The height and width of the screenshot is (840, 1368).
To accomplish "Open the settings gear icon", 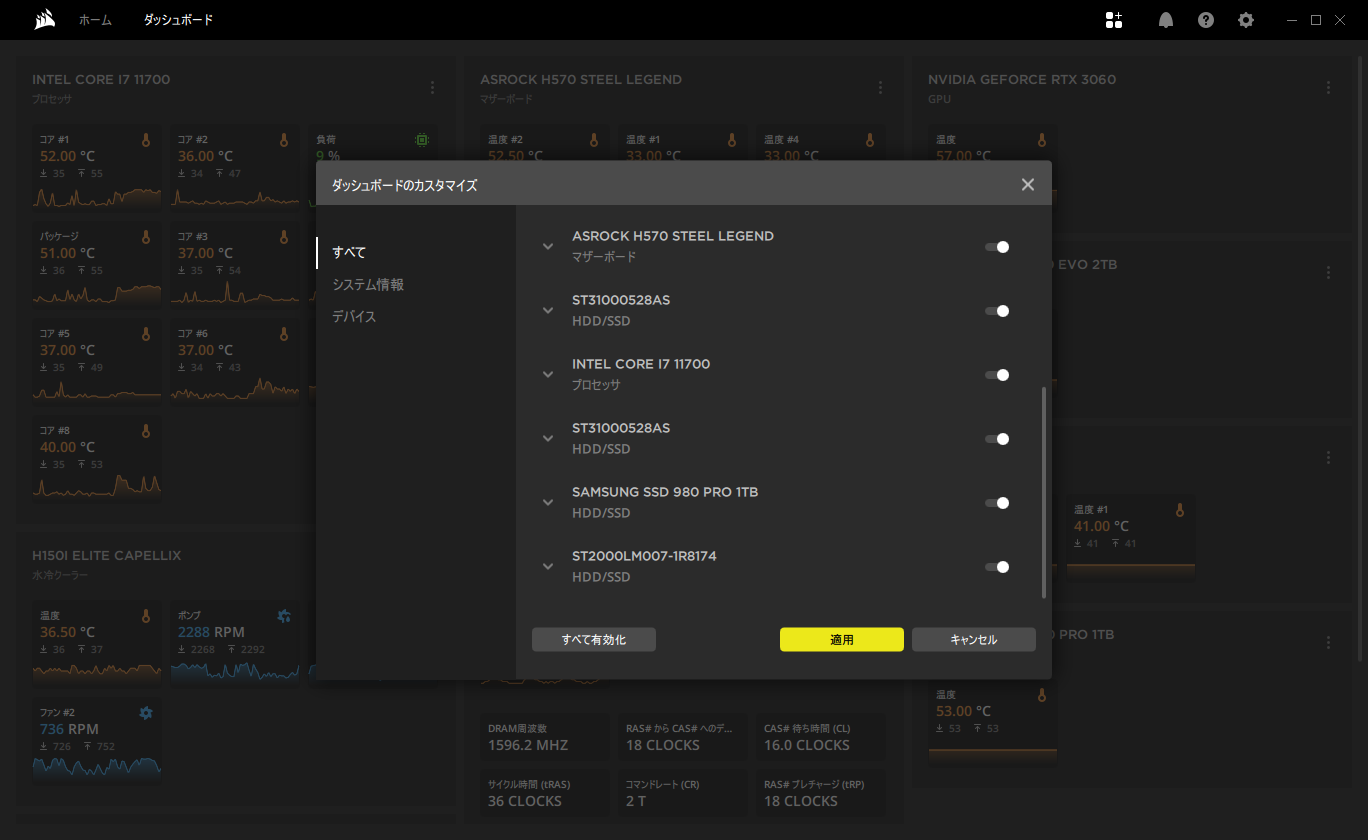I will (x=1246, y=20).
